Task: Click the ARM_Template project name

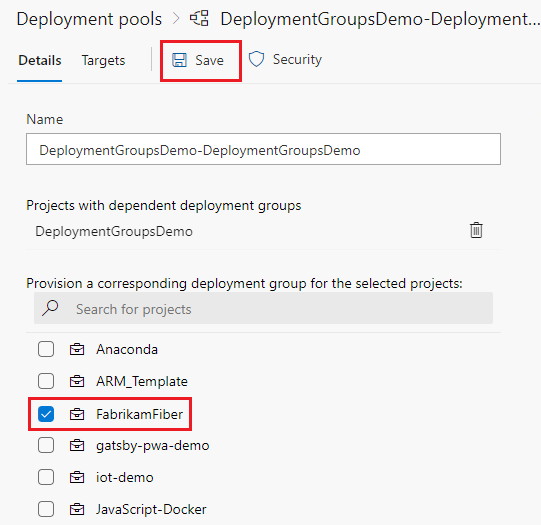Action: (x=142, y=381)
